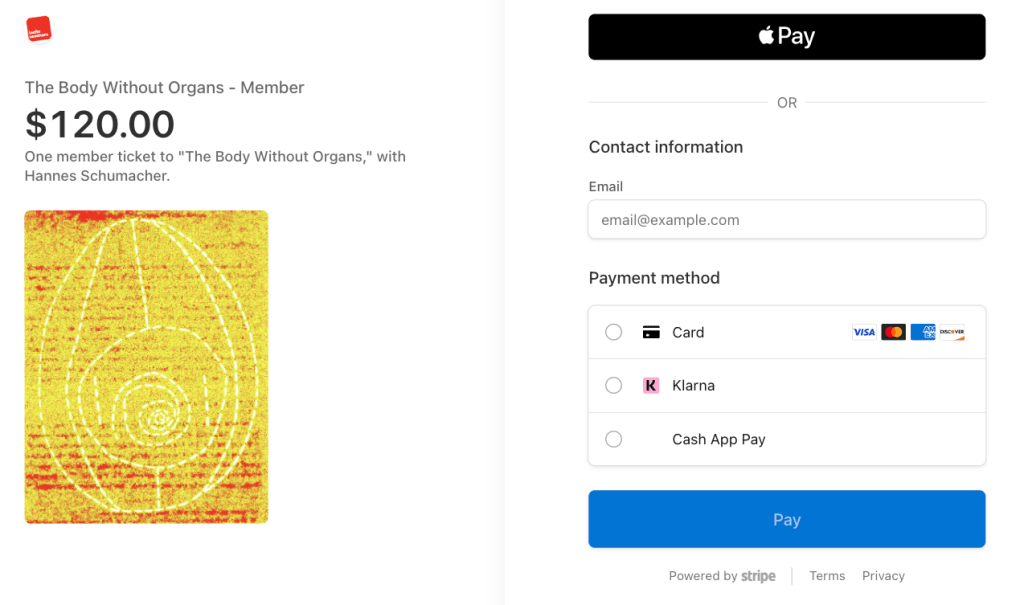Screen dimensions: 1024x605
Task: Click the American Express logo
Action: (922, 332)
